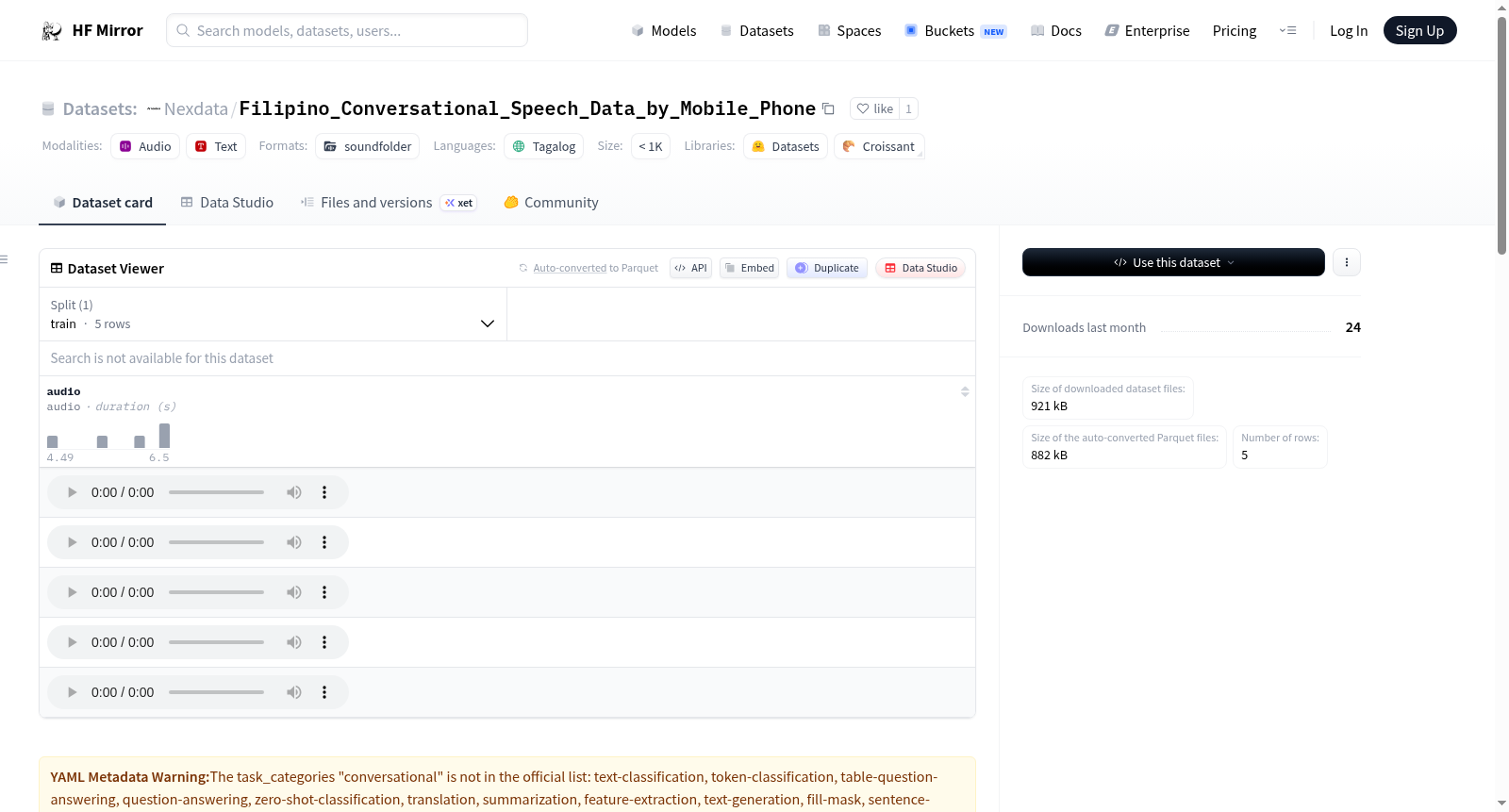Open the HF Mirror home logo
This screenshot has height=812, width=1509.
92,30
